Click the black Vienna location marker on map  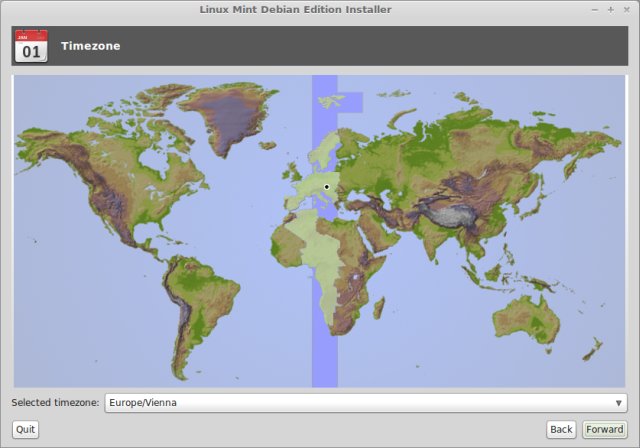click(x=326, y=187)
